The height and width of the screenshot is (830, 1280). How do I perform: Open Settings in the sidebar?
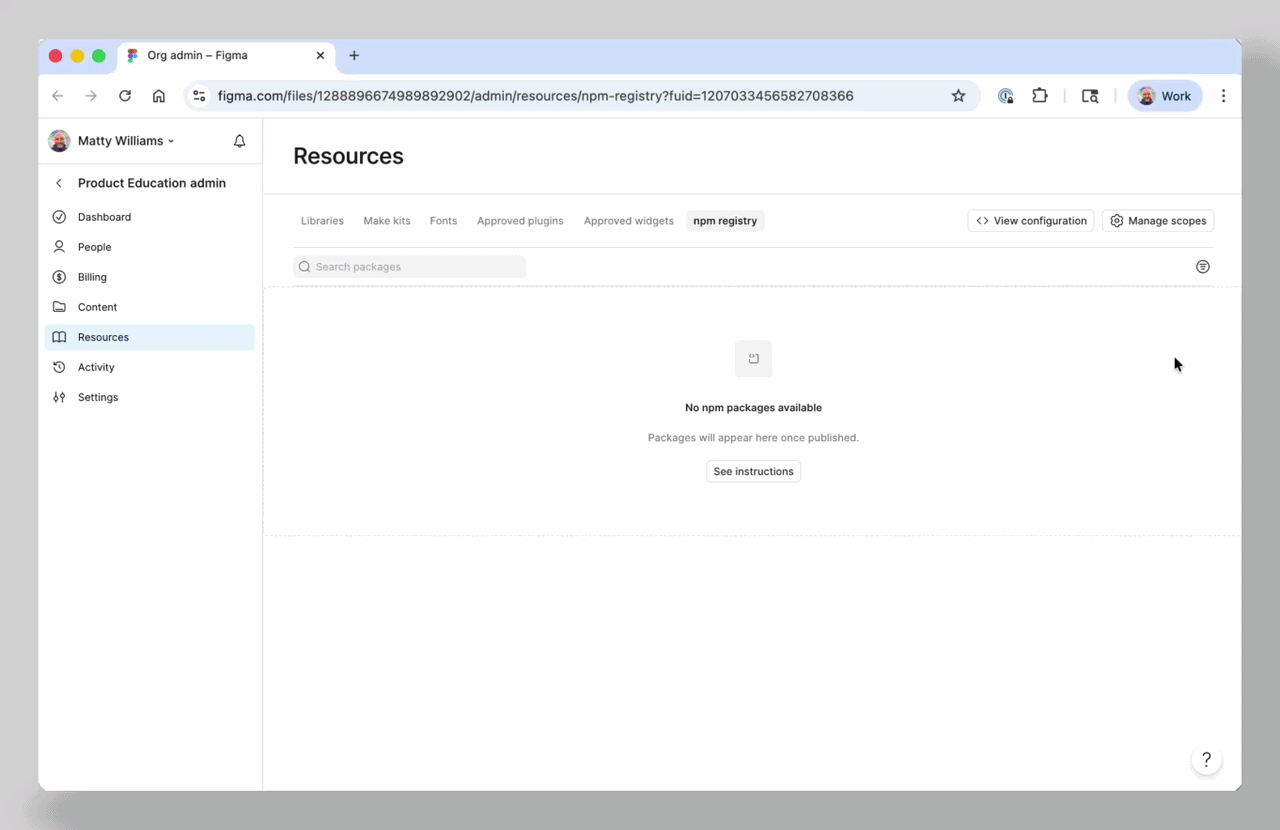click(150, 397)
